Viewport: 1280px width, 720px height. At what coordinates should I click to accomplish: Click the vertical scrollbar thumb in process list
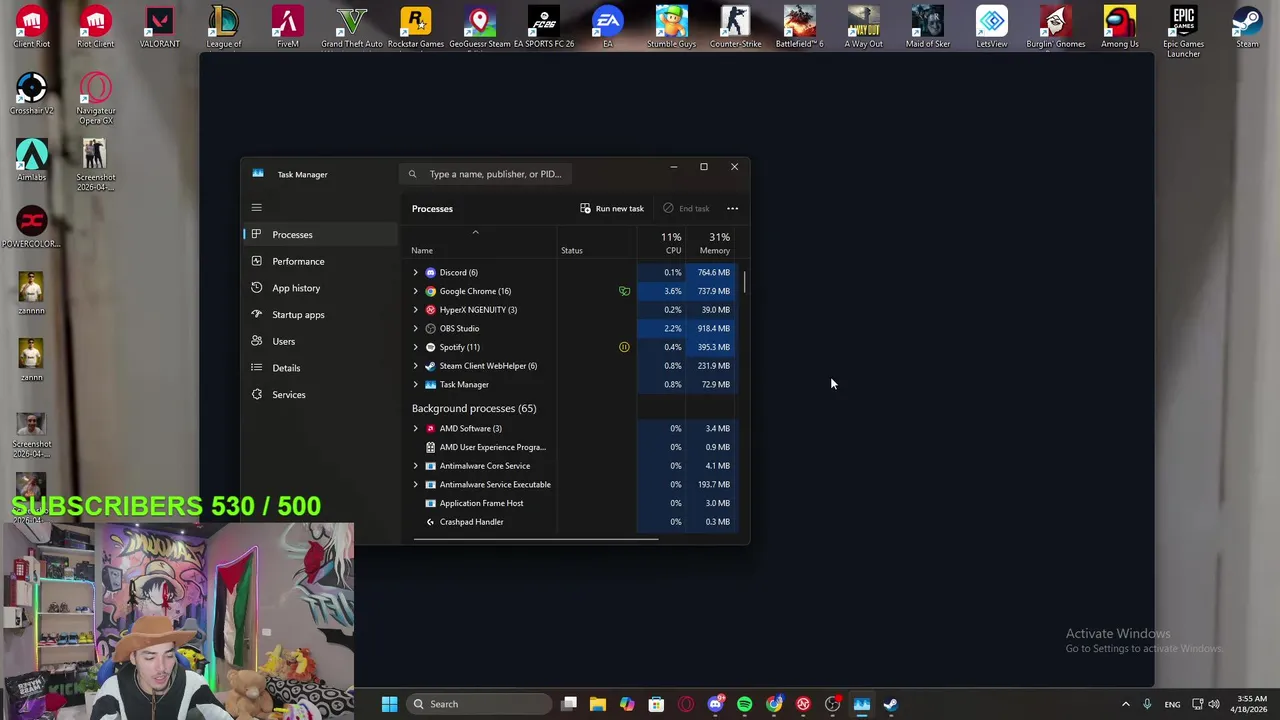[x=744, y=281]
